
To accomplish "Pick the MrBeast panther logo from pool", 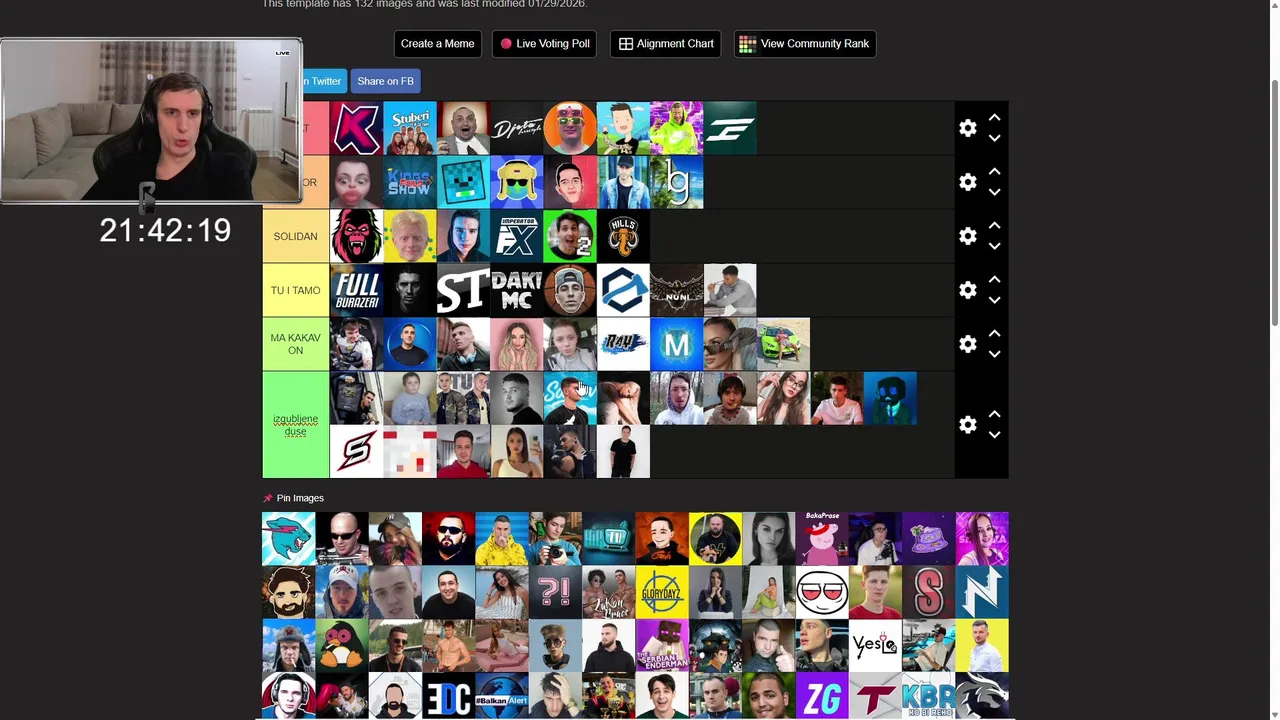I will click(288, 538).
